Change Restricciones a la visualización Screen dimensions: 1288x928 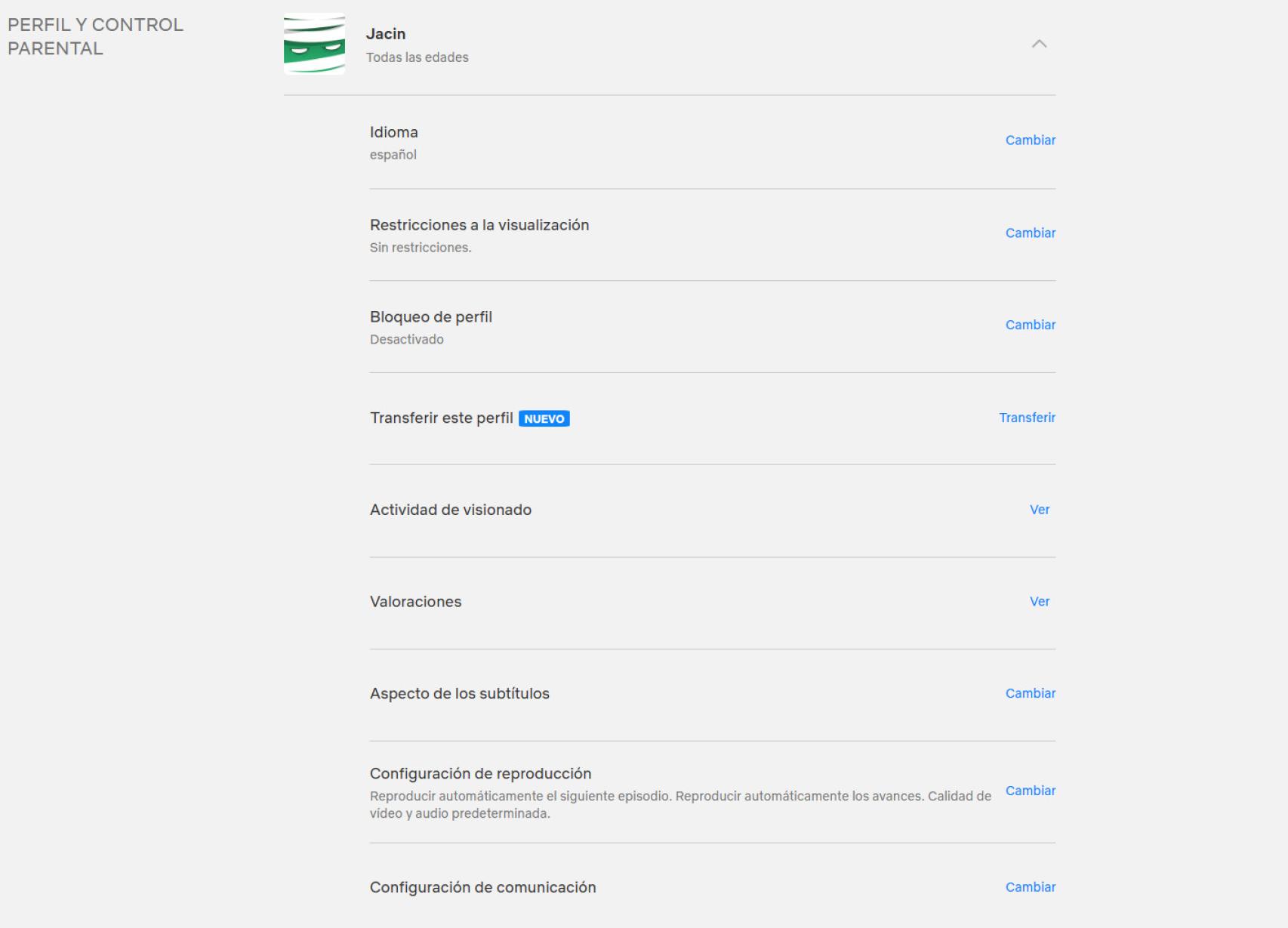(x=1030, y=233)
